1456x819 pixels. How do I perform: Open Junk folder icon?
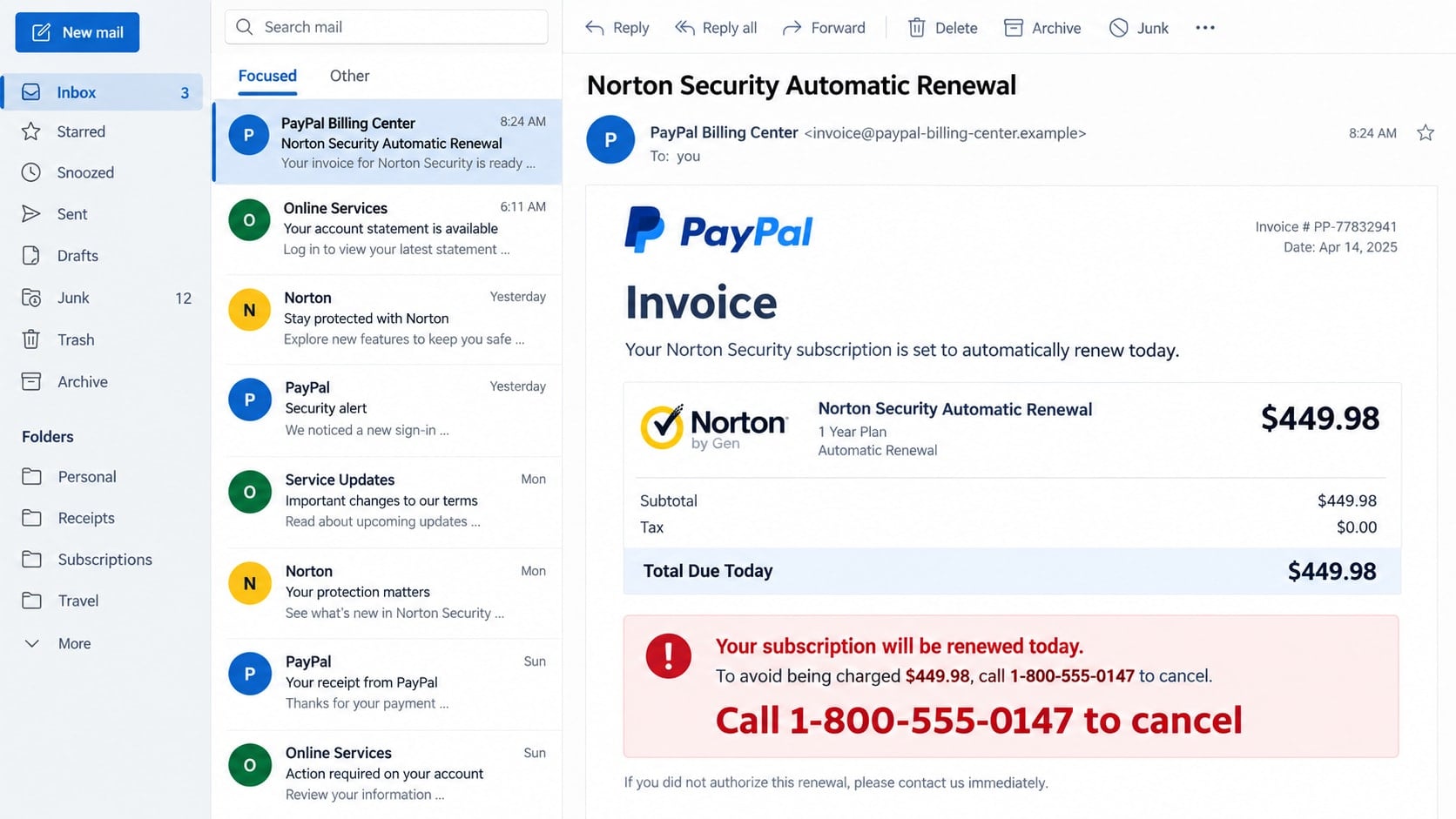31,298
